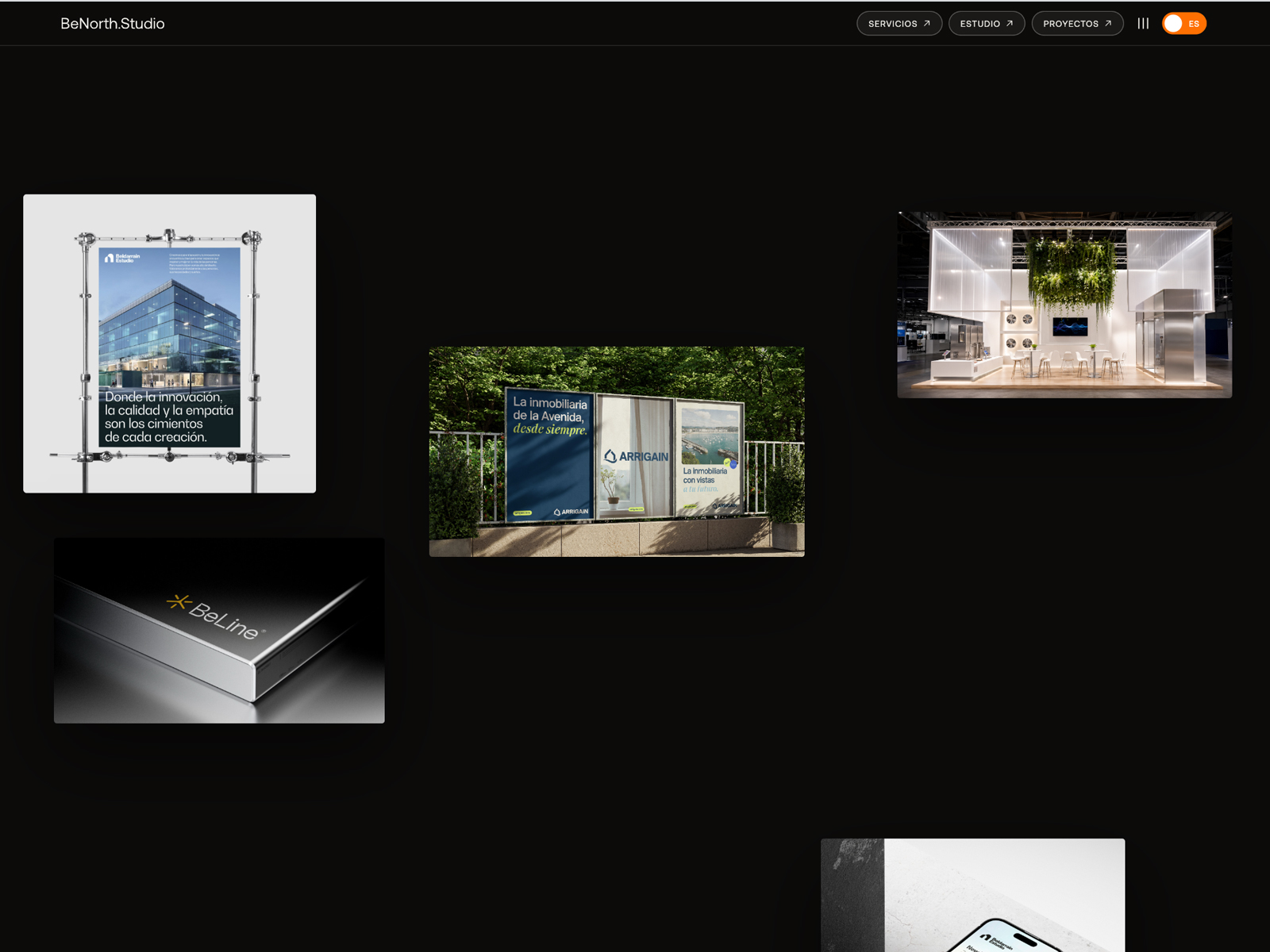Click the ARRIGAIN logo on middle billboard
Viewport: 1270px width, 952px height.
tap(636, 456)
